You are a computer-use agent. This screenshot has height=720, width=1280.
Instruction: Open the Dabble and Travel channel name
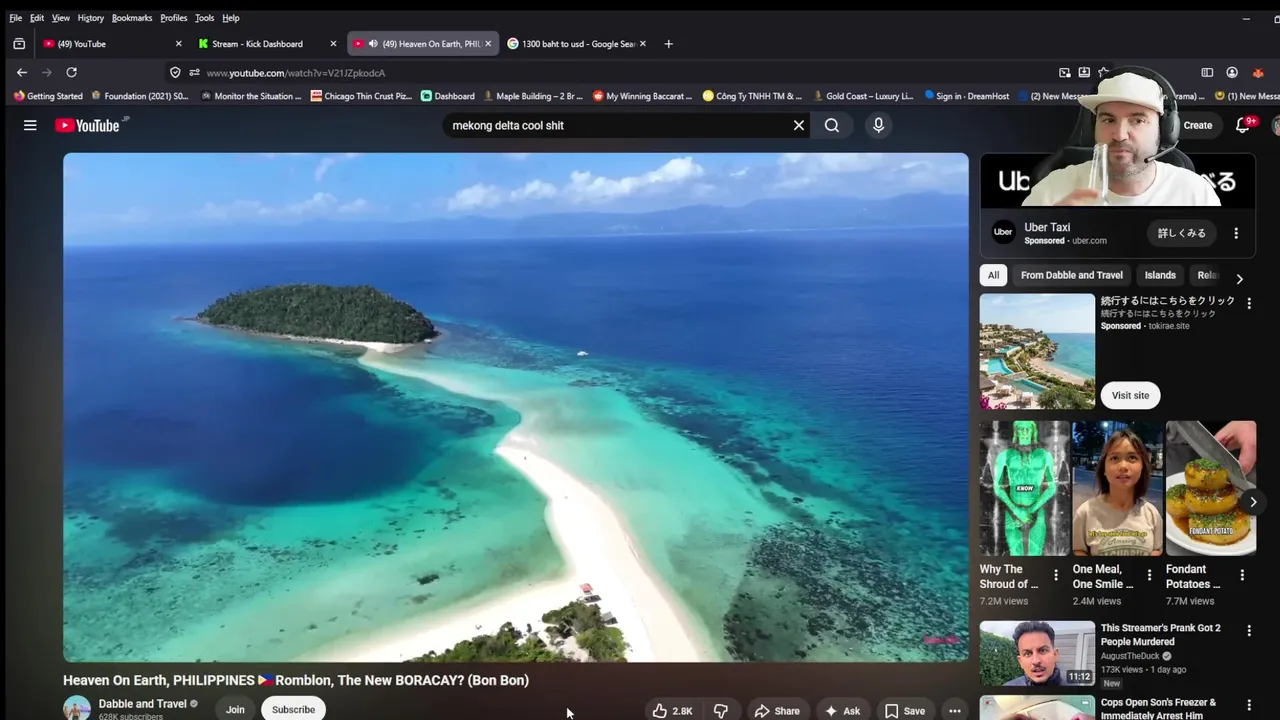pos(142,703)
